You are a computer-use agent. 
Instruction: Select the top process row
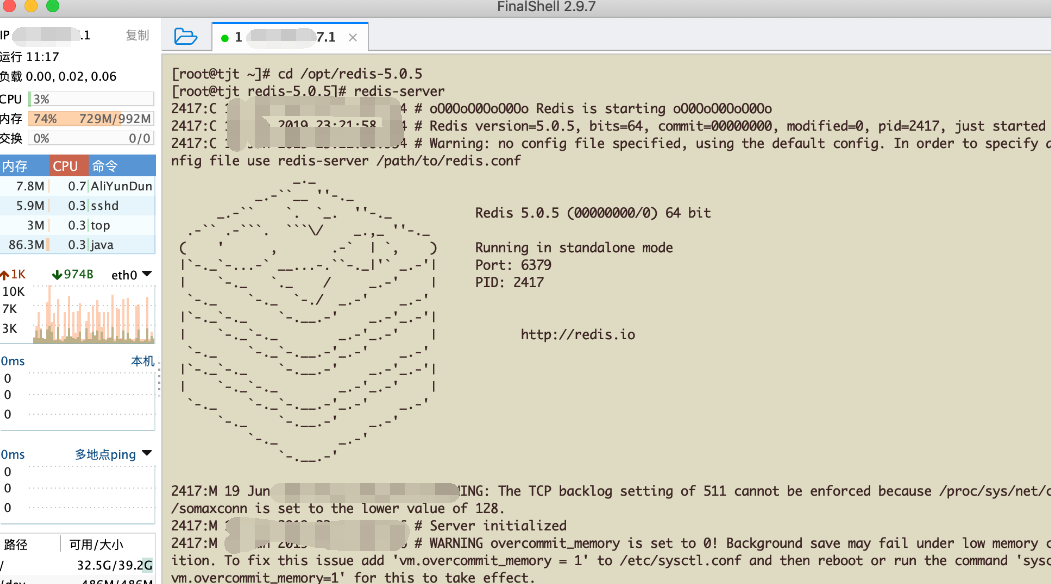click(x=77, y=226)
